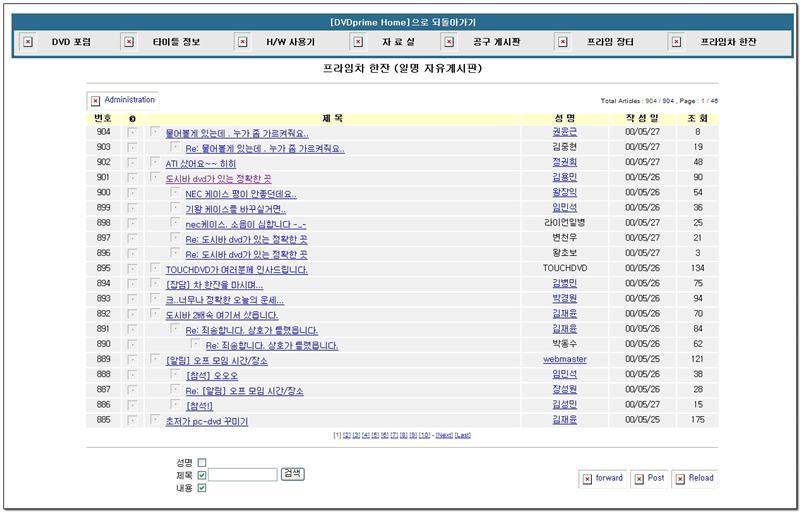Open the post '도시바 dvd가 있는 정확한 곳' numbered 901

tap(218, 179)
